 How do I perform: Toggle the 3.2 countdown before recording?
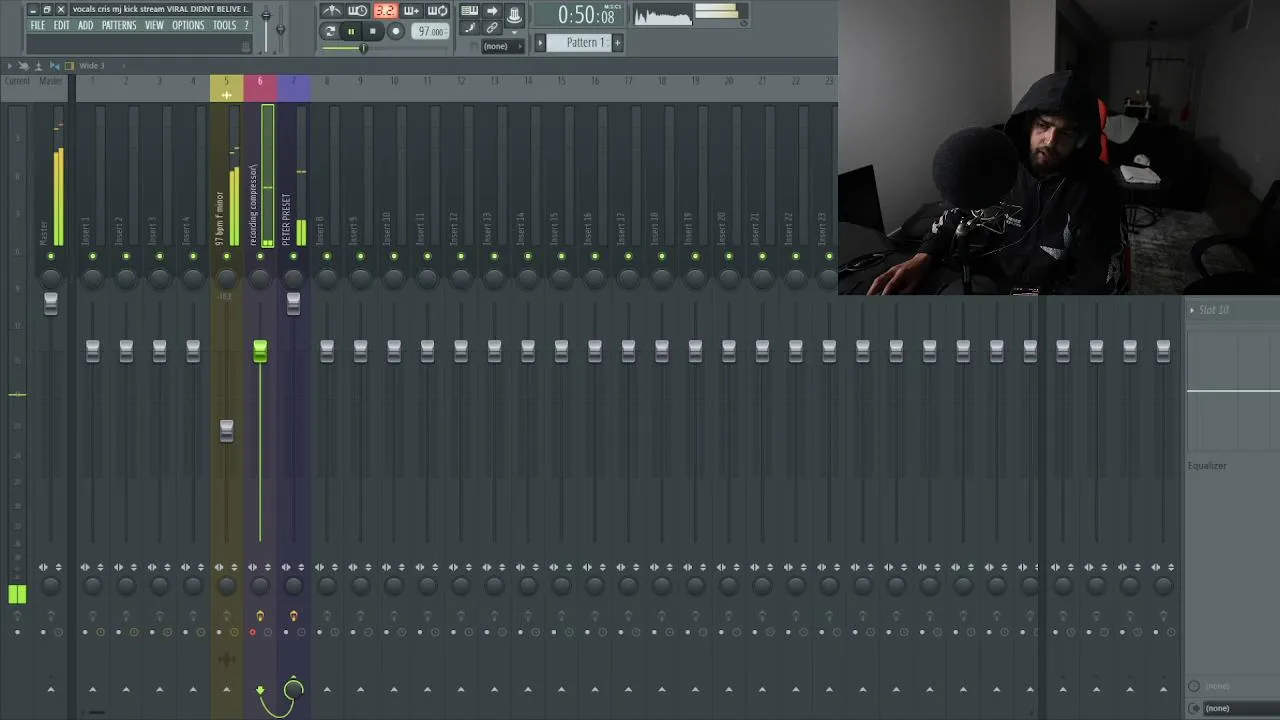(x=385, y=11)
